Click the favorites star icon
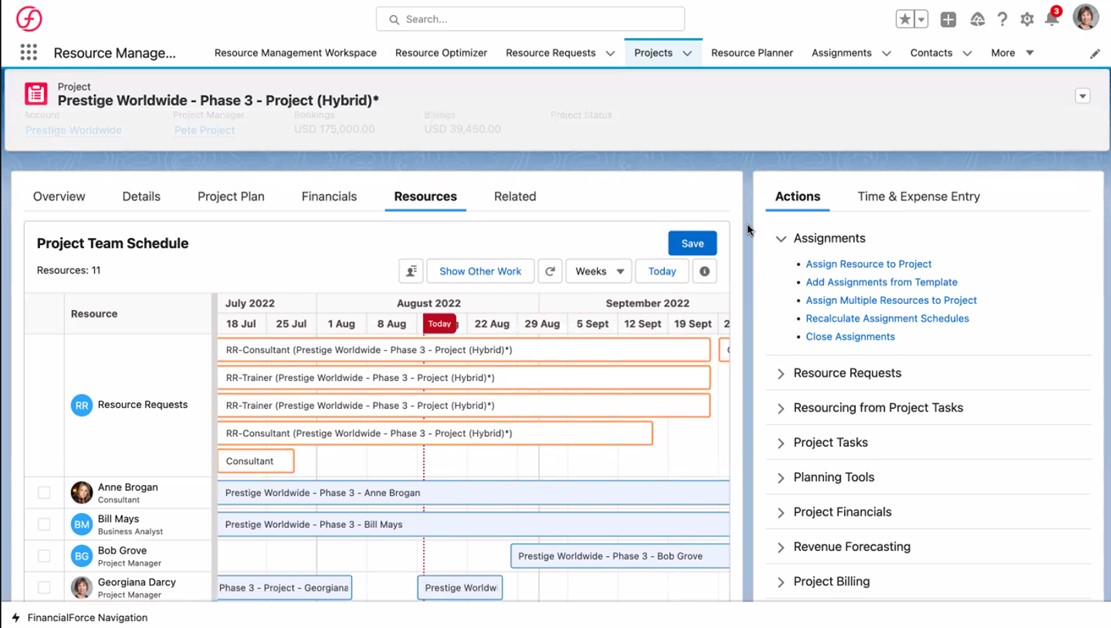 tap(904, 19)
